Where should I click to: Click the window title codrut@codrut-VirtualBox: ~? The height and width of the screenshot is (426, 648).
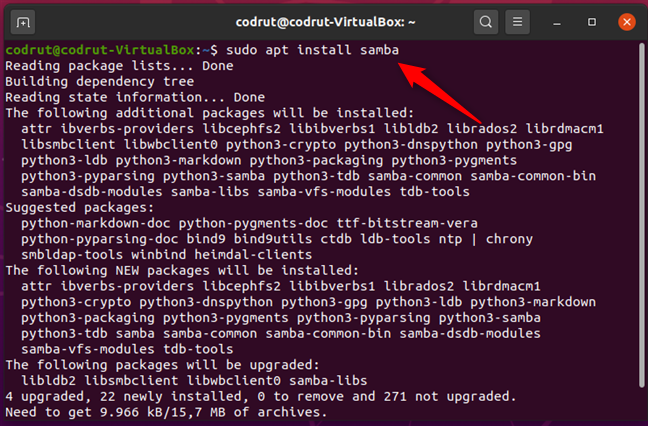[x=325, y=22]
